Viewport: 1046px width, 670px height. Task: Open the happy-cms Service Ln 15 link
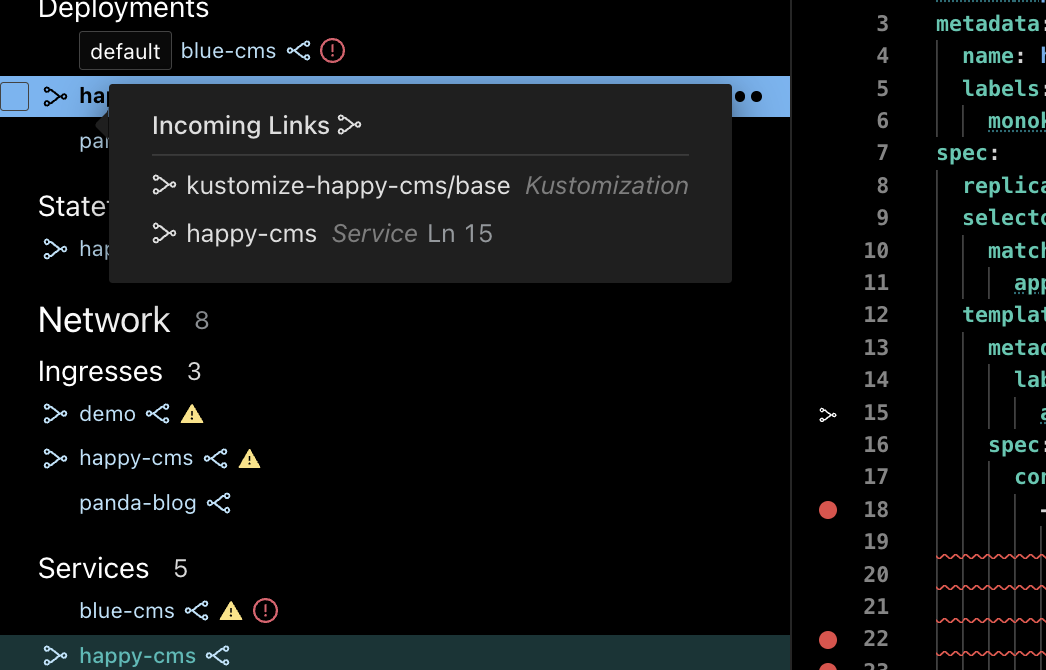coord(340,234)
